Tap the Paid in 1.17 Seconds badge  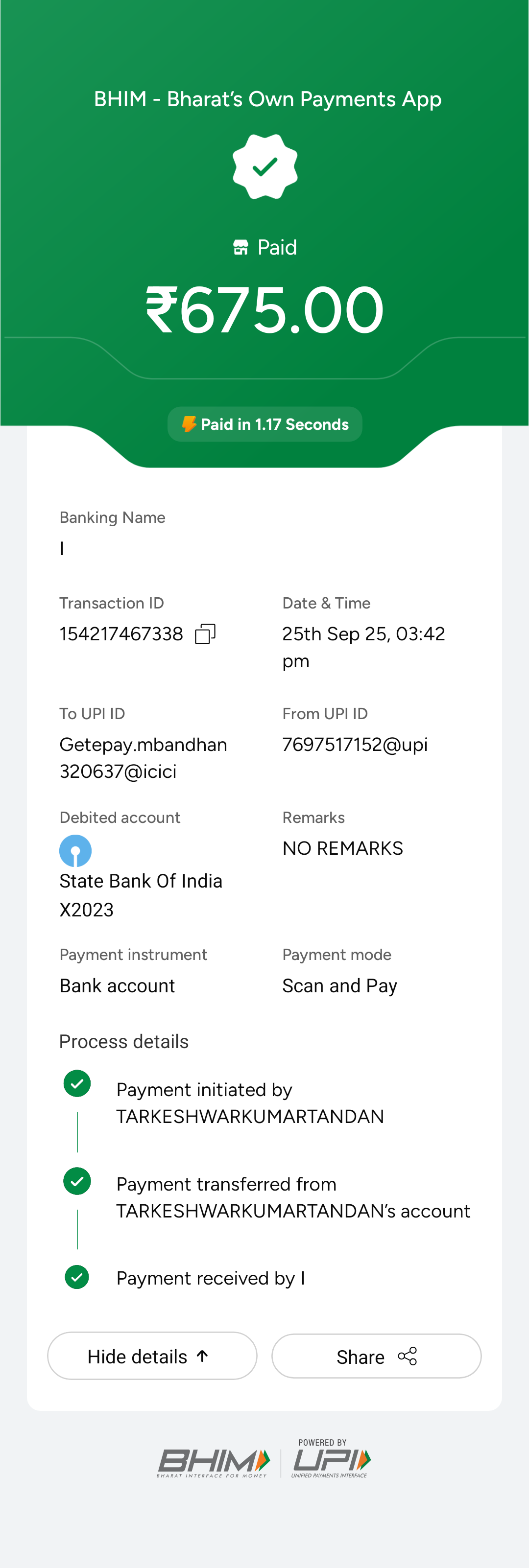pyautogui.click(x=265, y=424)
